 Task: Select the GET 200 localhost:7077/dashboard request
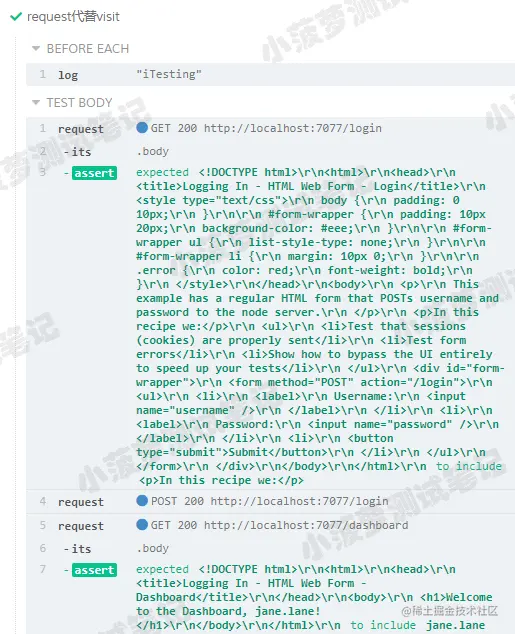tap(270, 525)
